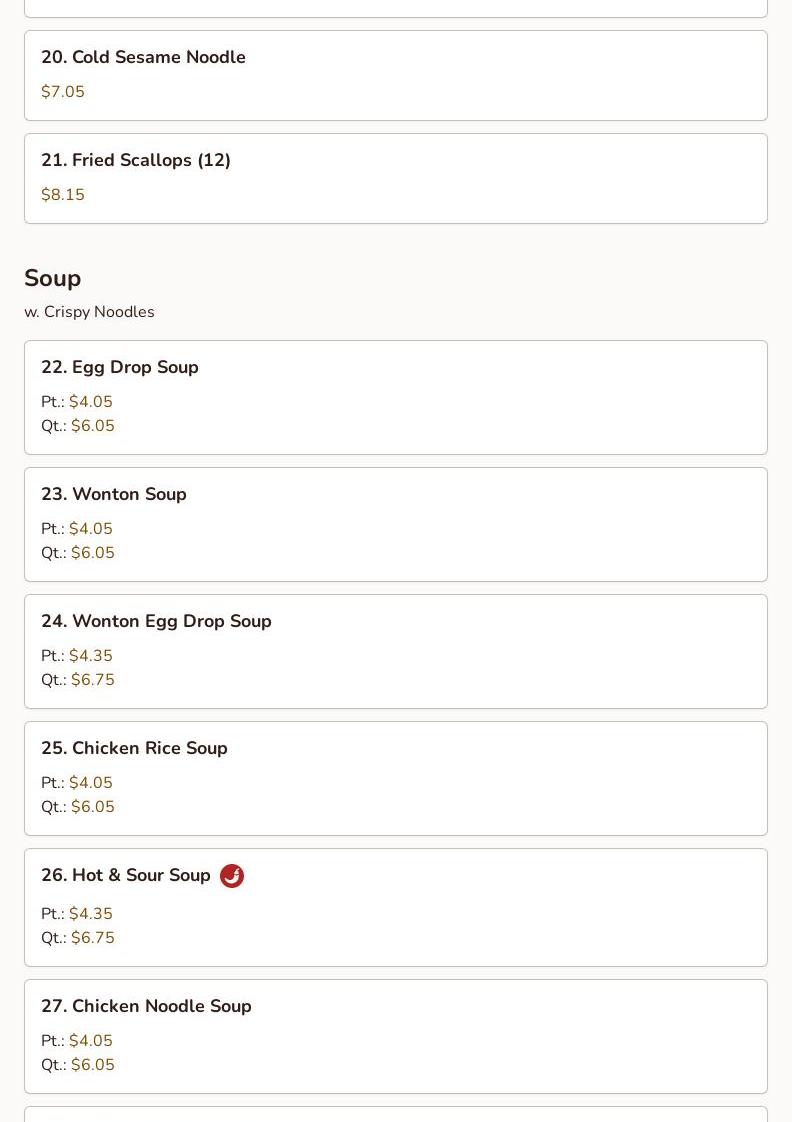Screen dimensions: 792x1122
Task: Click Chicken Noodle Soup quart price
Action: [x=93, y=1065]
